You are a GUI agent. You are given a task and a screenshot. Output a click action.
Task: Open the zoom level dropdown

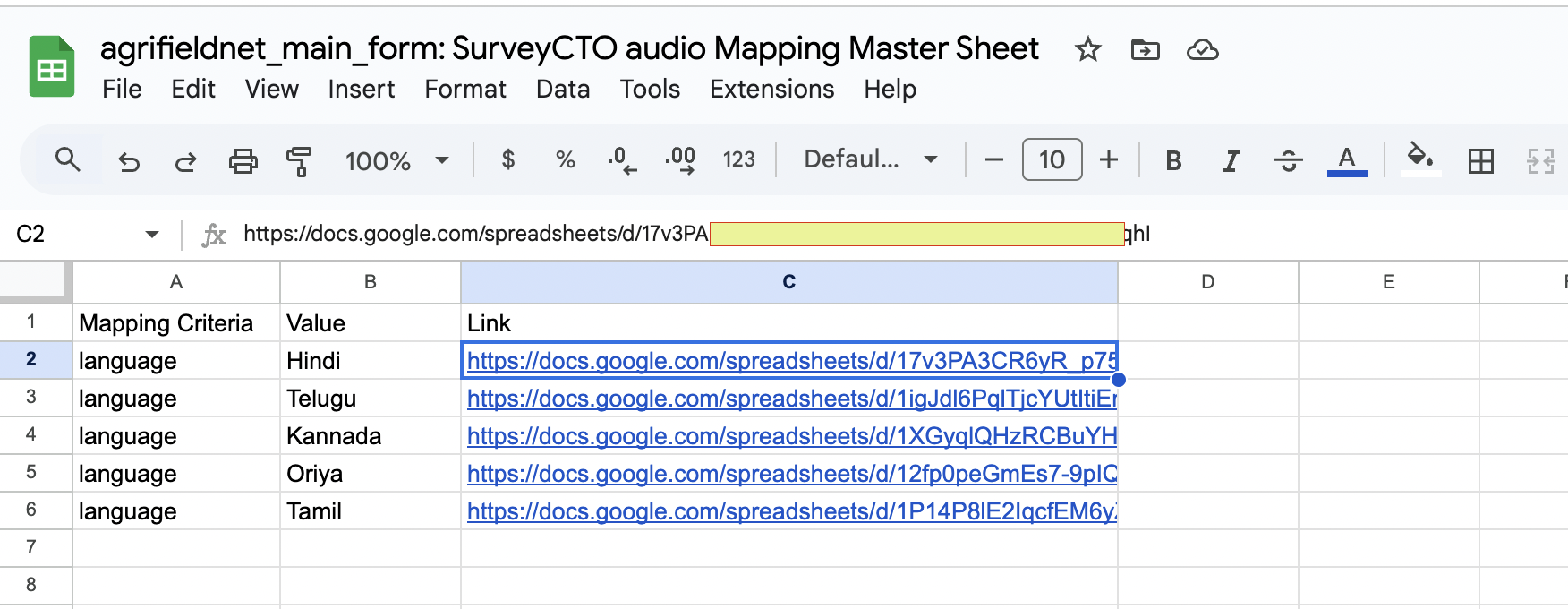(396, 160)
